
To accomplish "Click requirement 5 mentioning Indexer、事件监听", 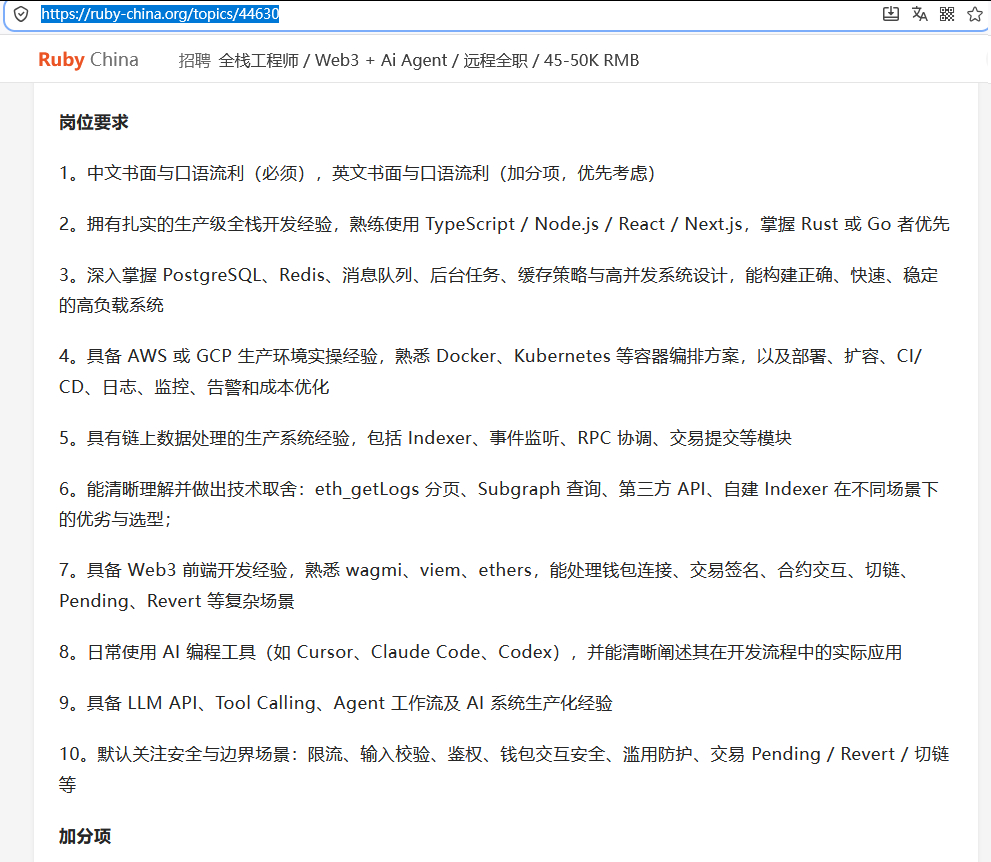I will 425,438.
